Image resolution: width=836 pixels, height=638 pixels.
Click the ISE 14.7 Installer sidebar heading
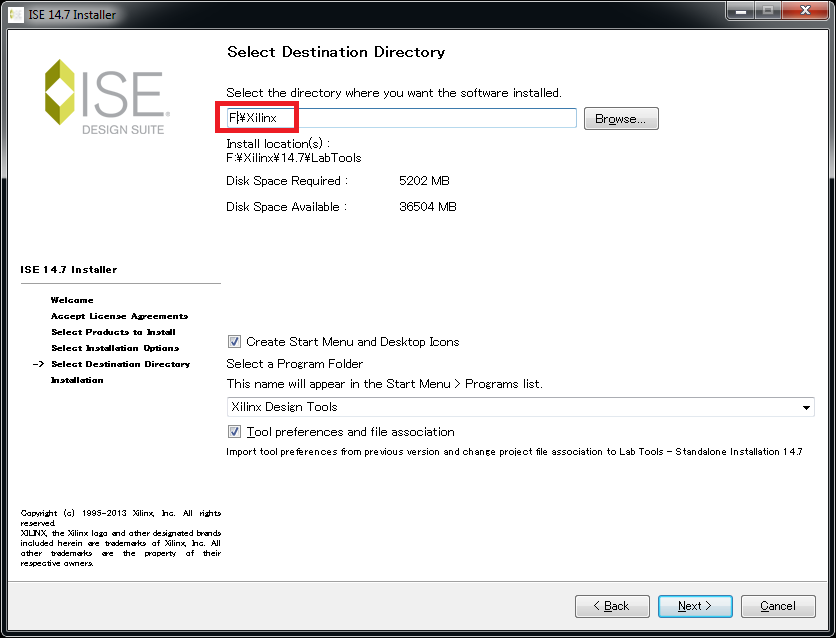point(69,270)
